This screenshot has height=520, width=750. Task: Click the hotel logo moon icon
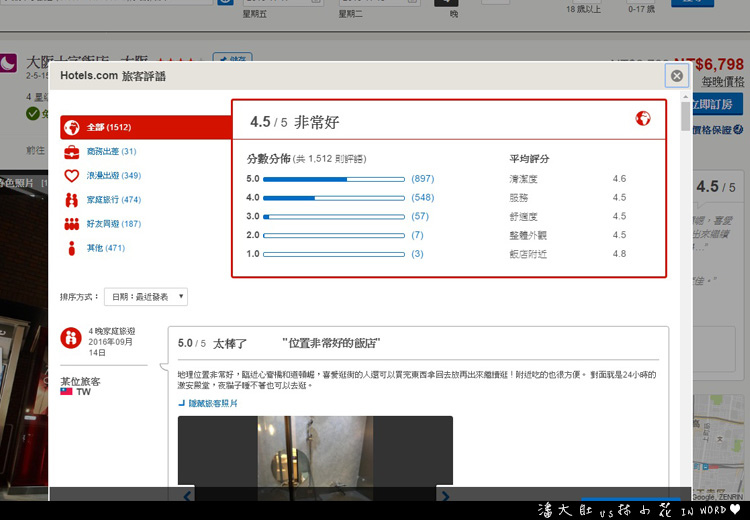(8, 63)
